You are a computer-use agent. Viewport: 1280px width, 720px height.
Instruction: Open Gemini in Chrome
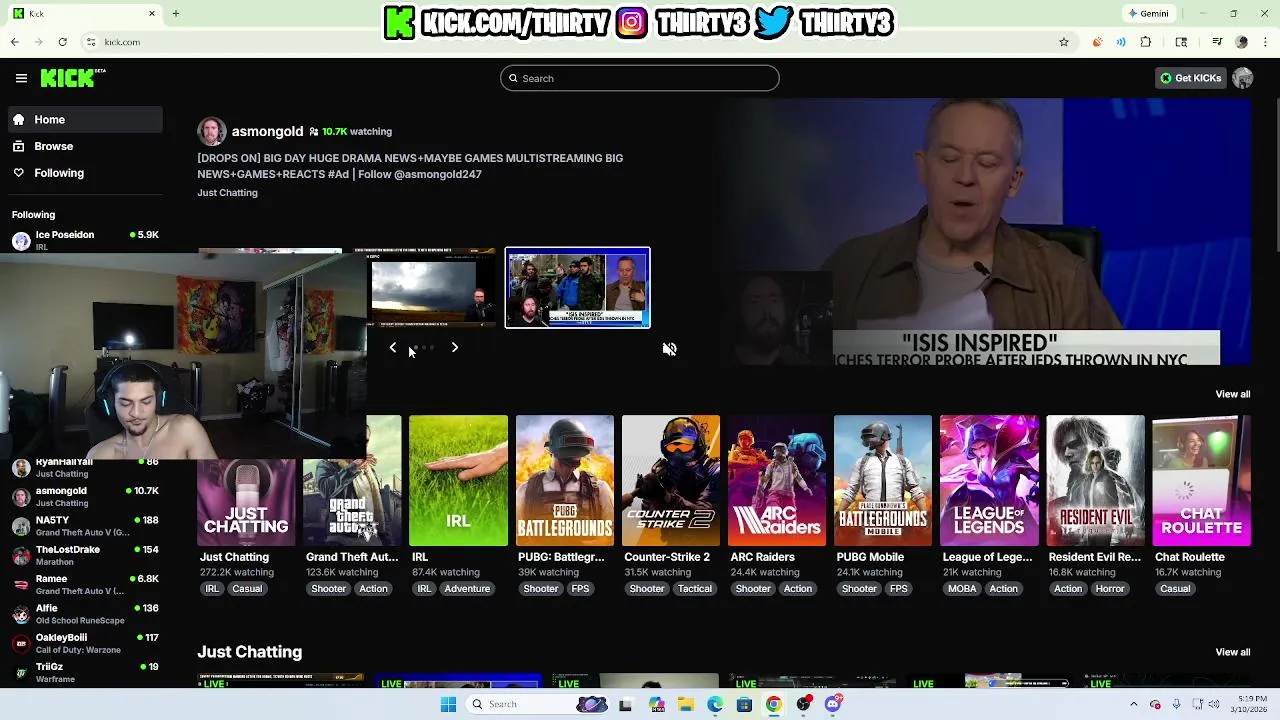coord(1148,14)
